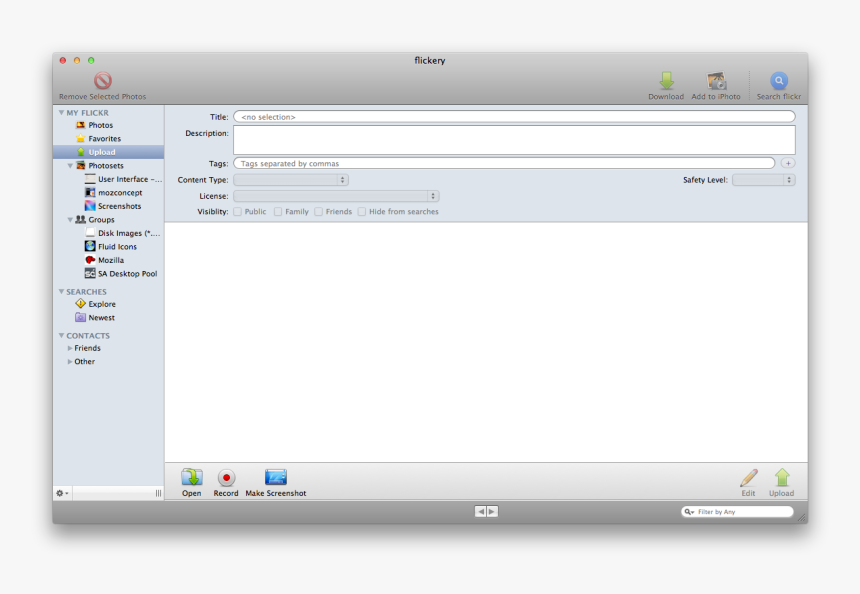Image resolution: width=860 pixels, height=594 pixels.
Task: Toggle the Family visibility checkbox
Action: (278, 212)
